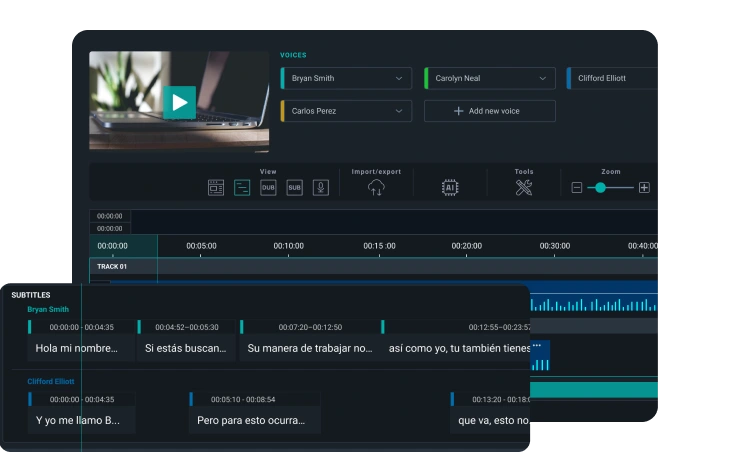Image resolution: width=732 pixels, height=452 pixels.
Task: Open the layout view icon
Action: (x=215, y=187)
